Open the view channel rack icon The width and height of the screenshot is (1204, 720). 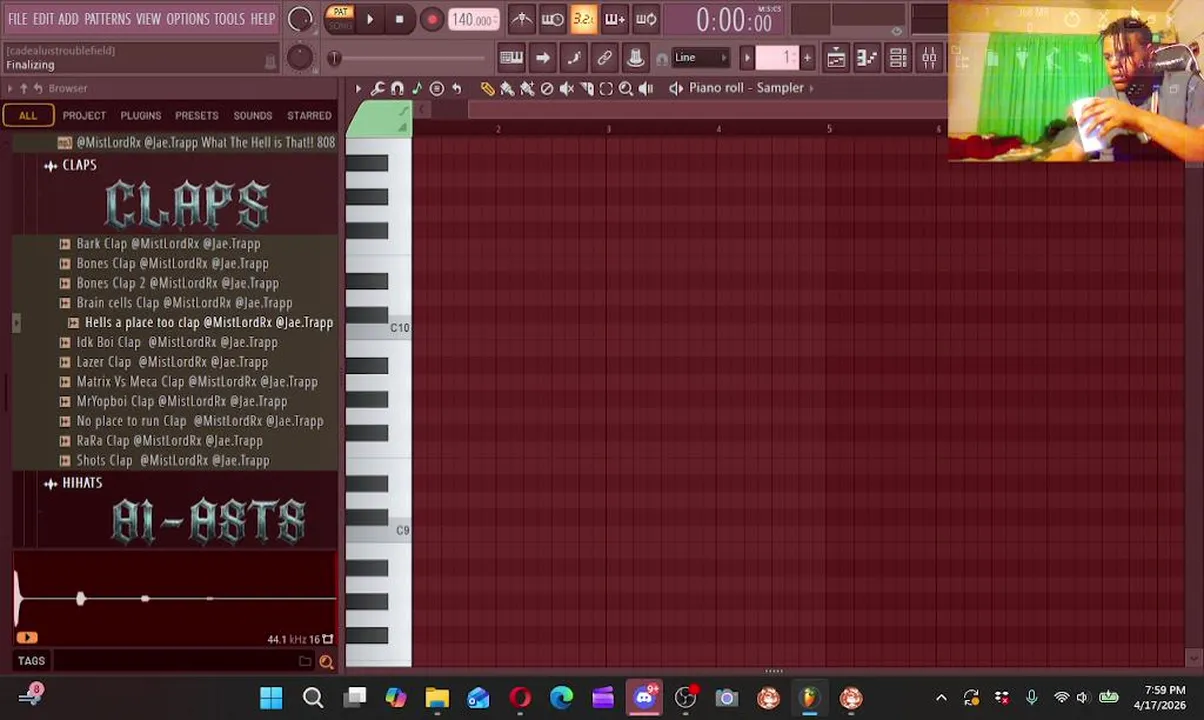[898, 58]
